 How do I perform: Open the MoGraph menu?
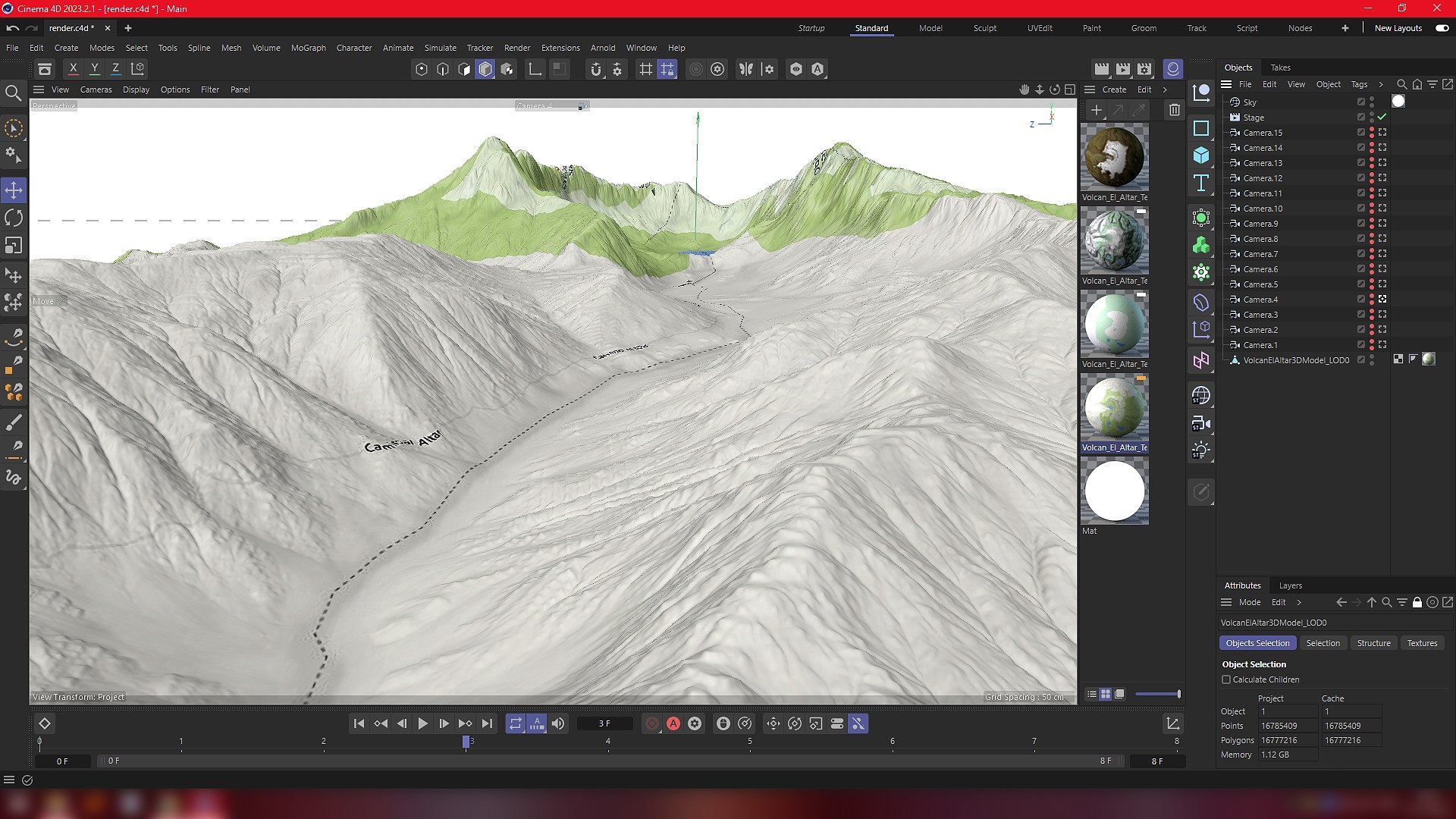tap(308, 48)
